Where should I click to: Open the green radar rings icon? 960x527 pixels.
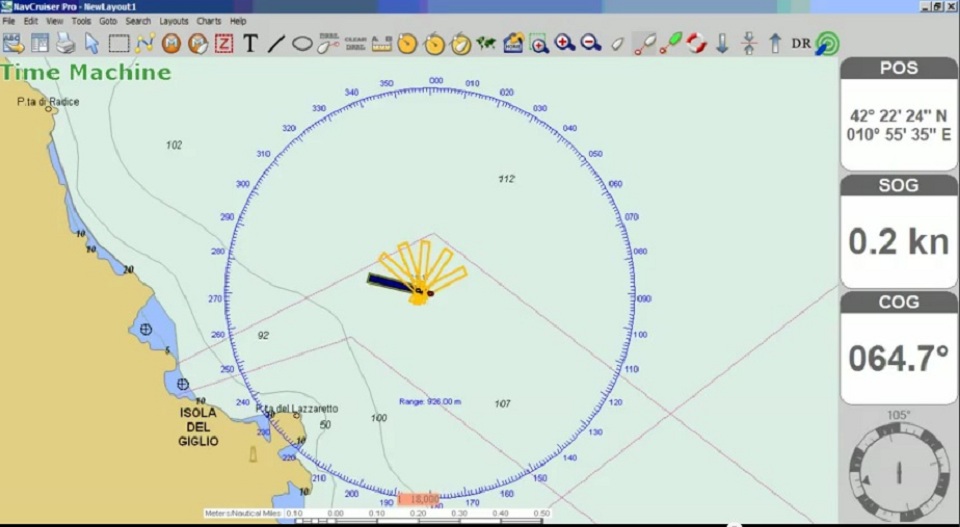(x=828, y=43)
